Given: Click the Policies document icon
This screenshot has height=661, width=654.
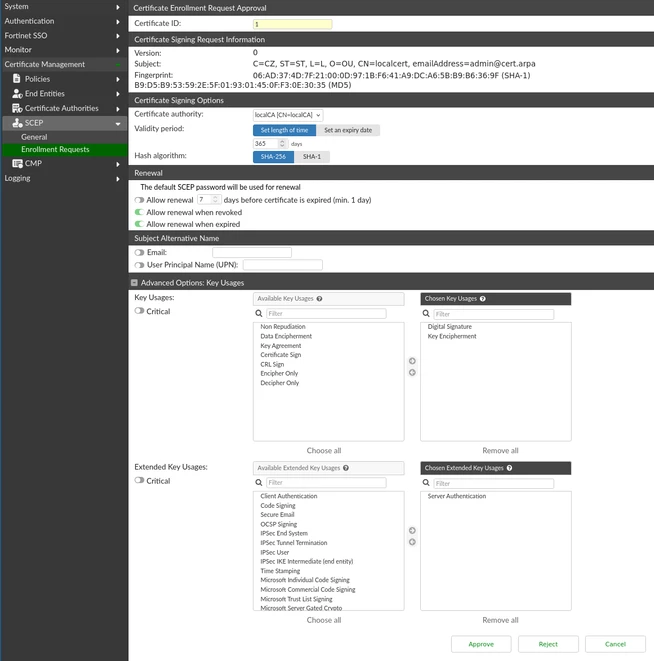Looking at the screenshot, I should (16, 78).
